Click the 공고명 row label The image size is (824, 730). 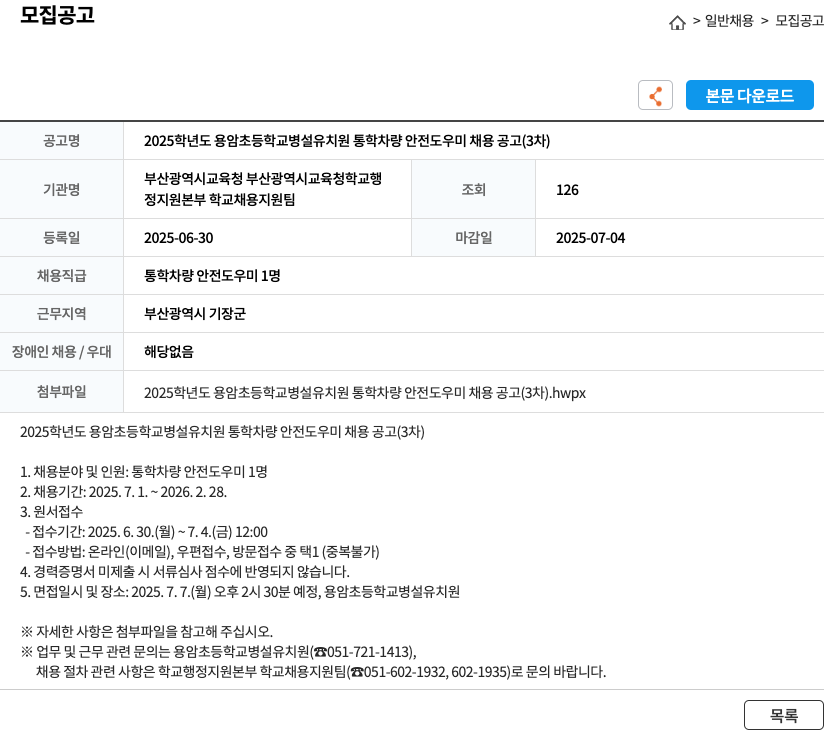(61, 140)
